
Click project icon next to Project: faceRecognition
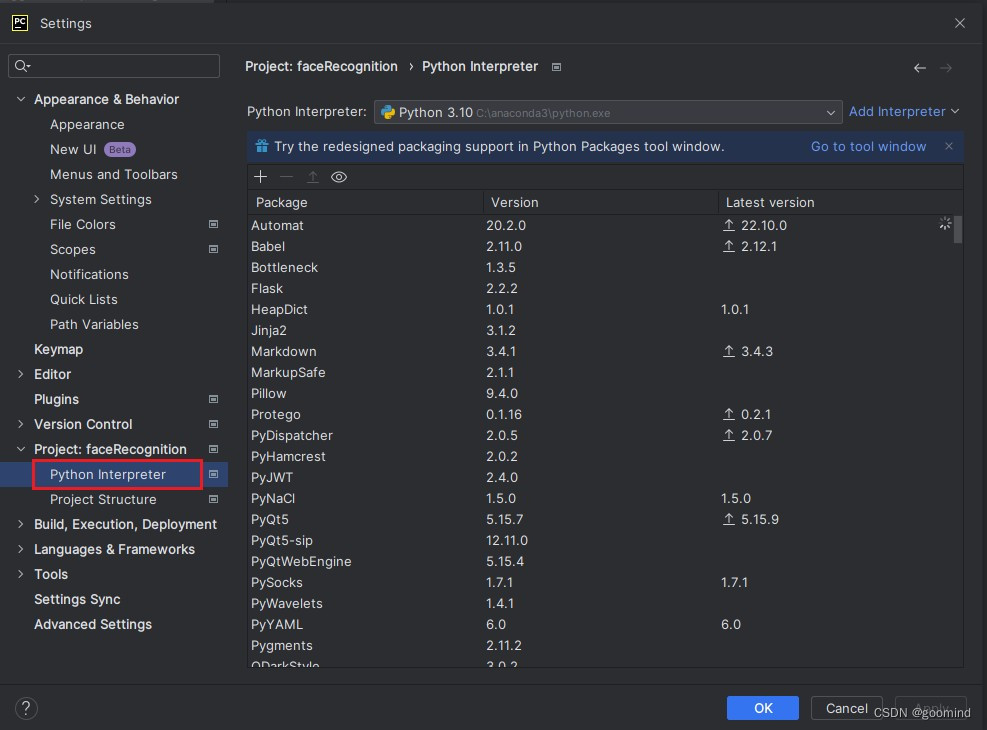[x=213, y=449]
